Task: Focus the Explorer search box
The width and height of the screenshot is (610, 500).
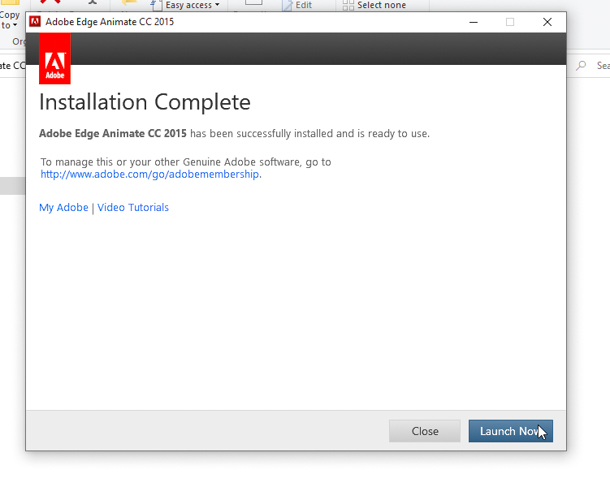Action: (602, 66)
